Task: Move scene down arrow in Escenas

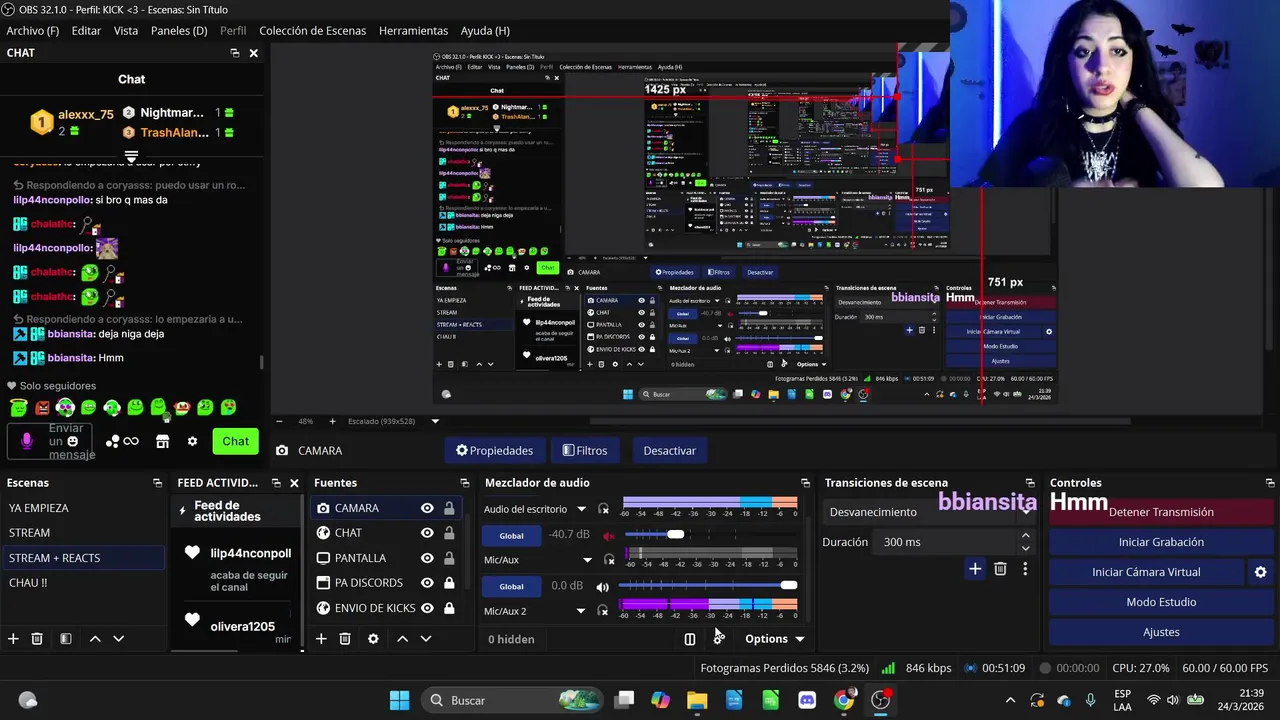Action: coord(118,639)
